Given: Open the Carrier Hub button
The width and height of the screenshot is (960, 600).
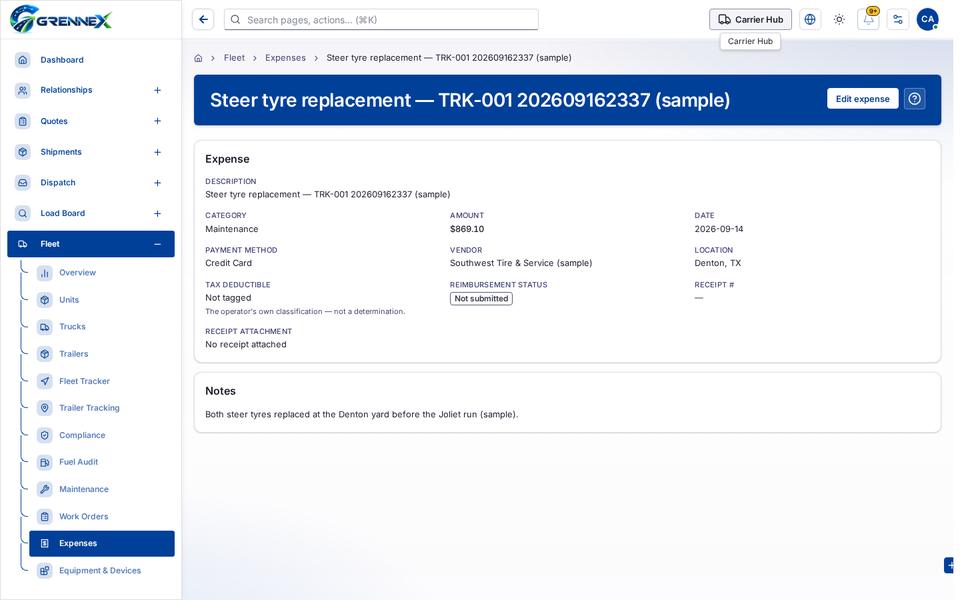Looking at the screenshot, I should [750, 20].
